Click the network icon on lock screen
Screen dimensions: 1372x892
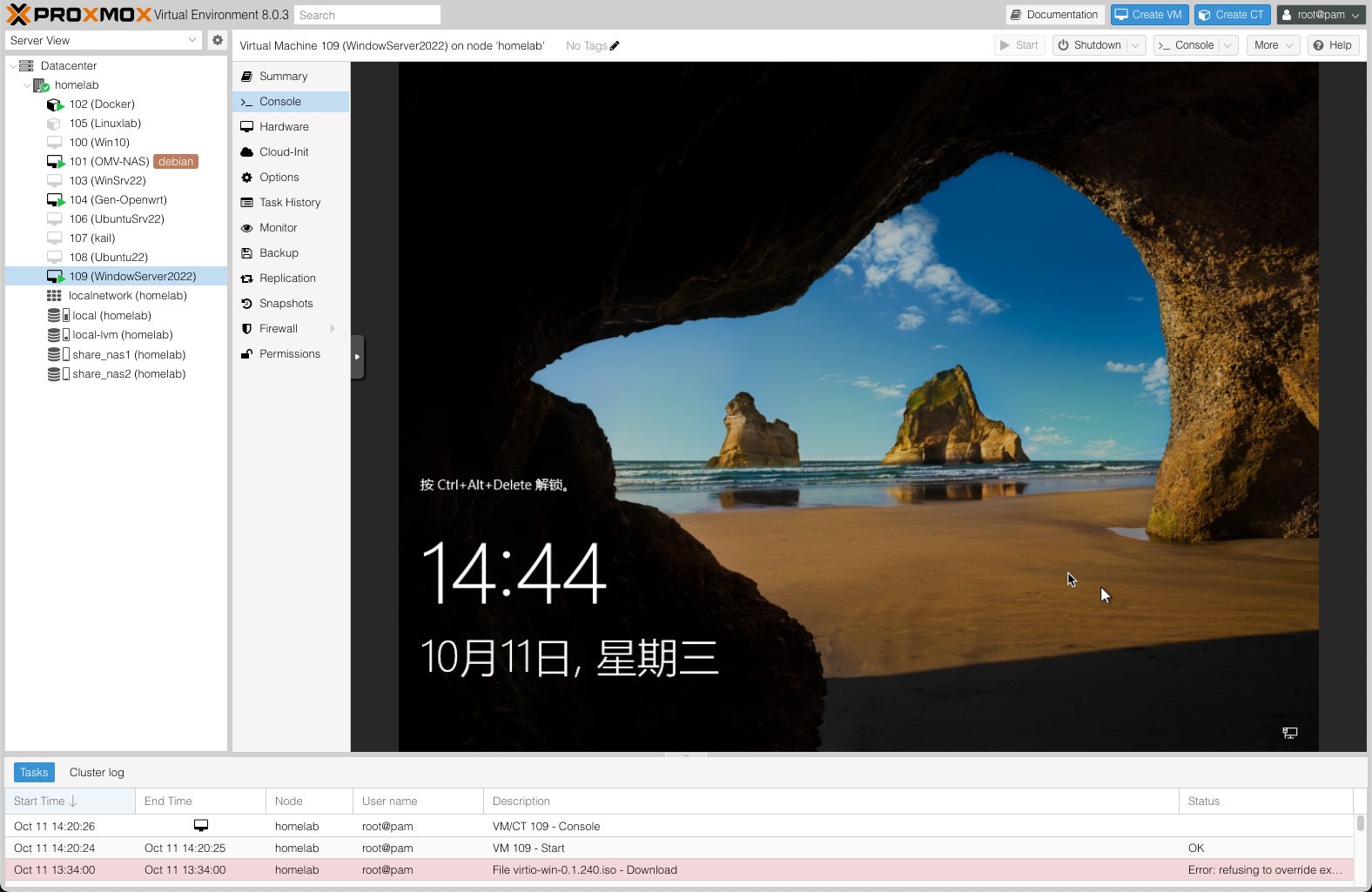(x=1290, y=734)
